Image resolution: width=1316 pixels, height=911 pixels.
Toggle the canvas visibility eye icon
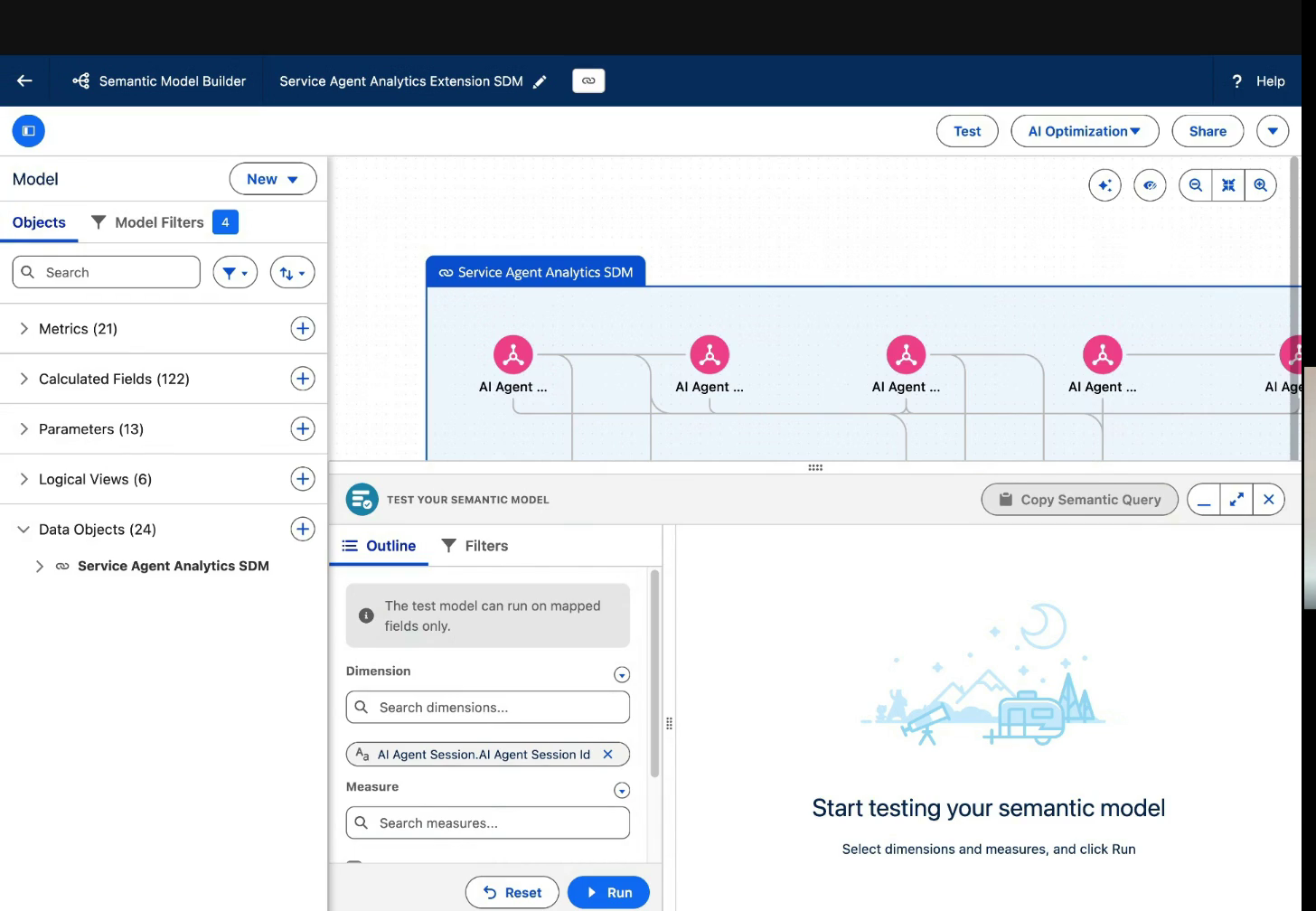pos(1150,185)
